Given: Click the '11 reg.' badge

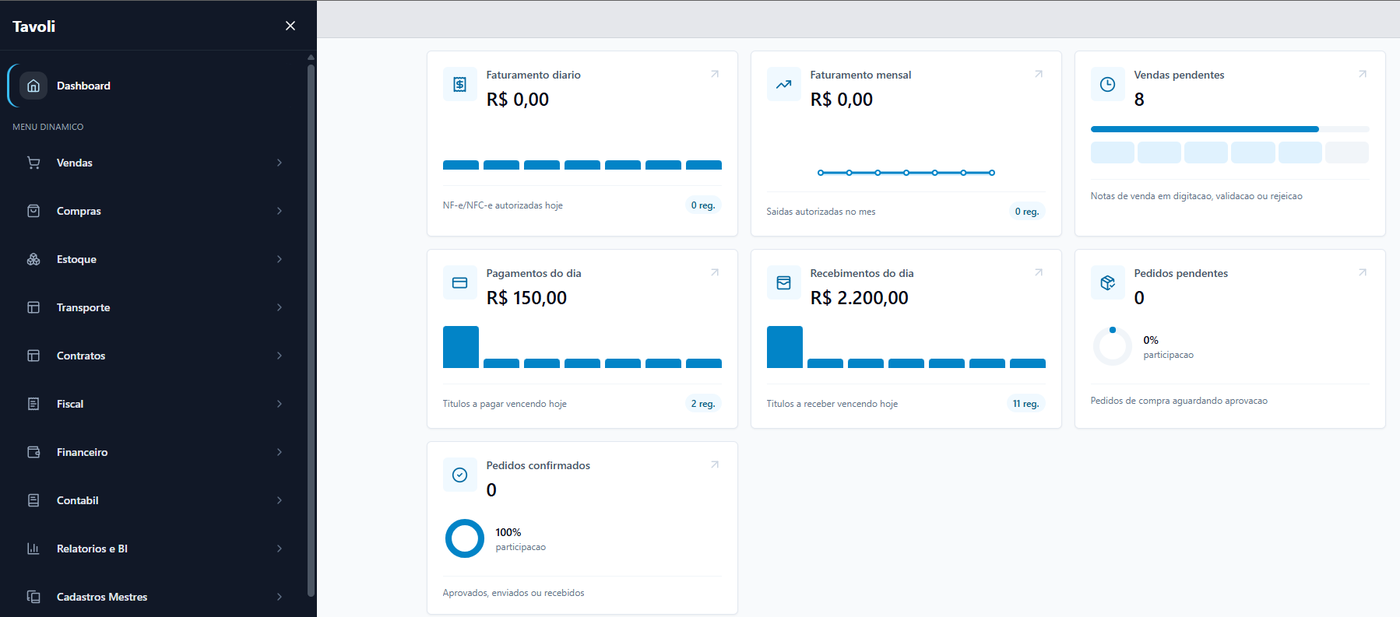Looking at the screenshot, I should [1025, 403].
